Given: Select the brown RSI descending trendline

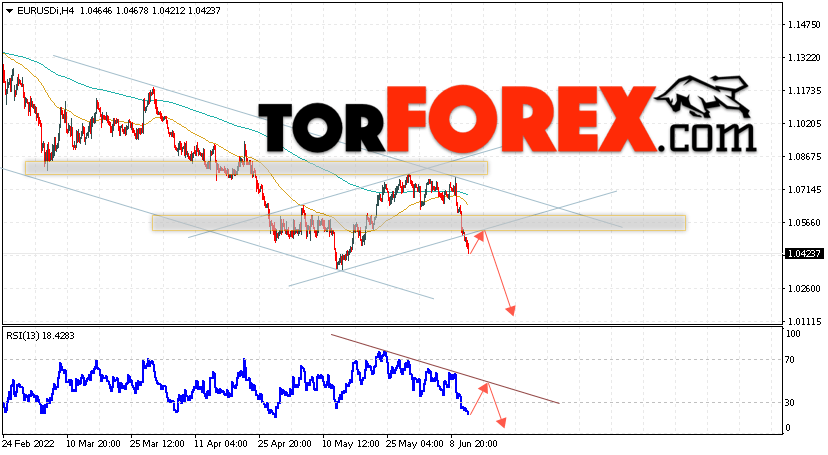Looking at the screenshot, I should click(x=445, y=369).
